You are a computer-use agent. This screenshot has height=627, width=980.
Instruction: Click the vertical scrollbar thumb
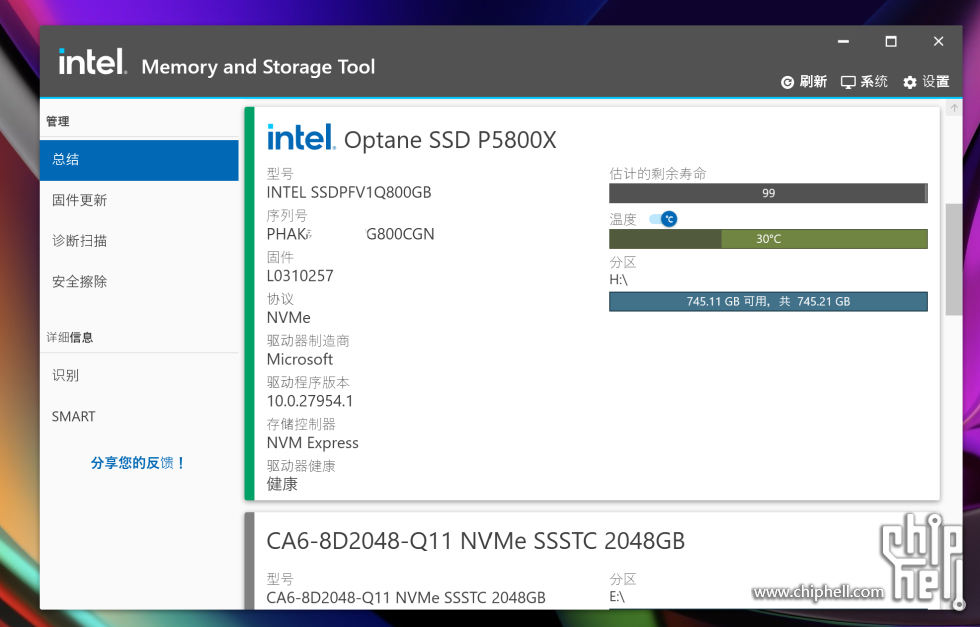pos(954,259)
